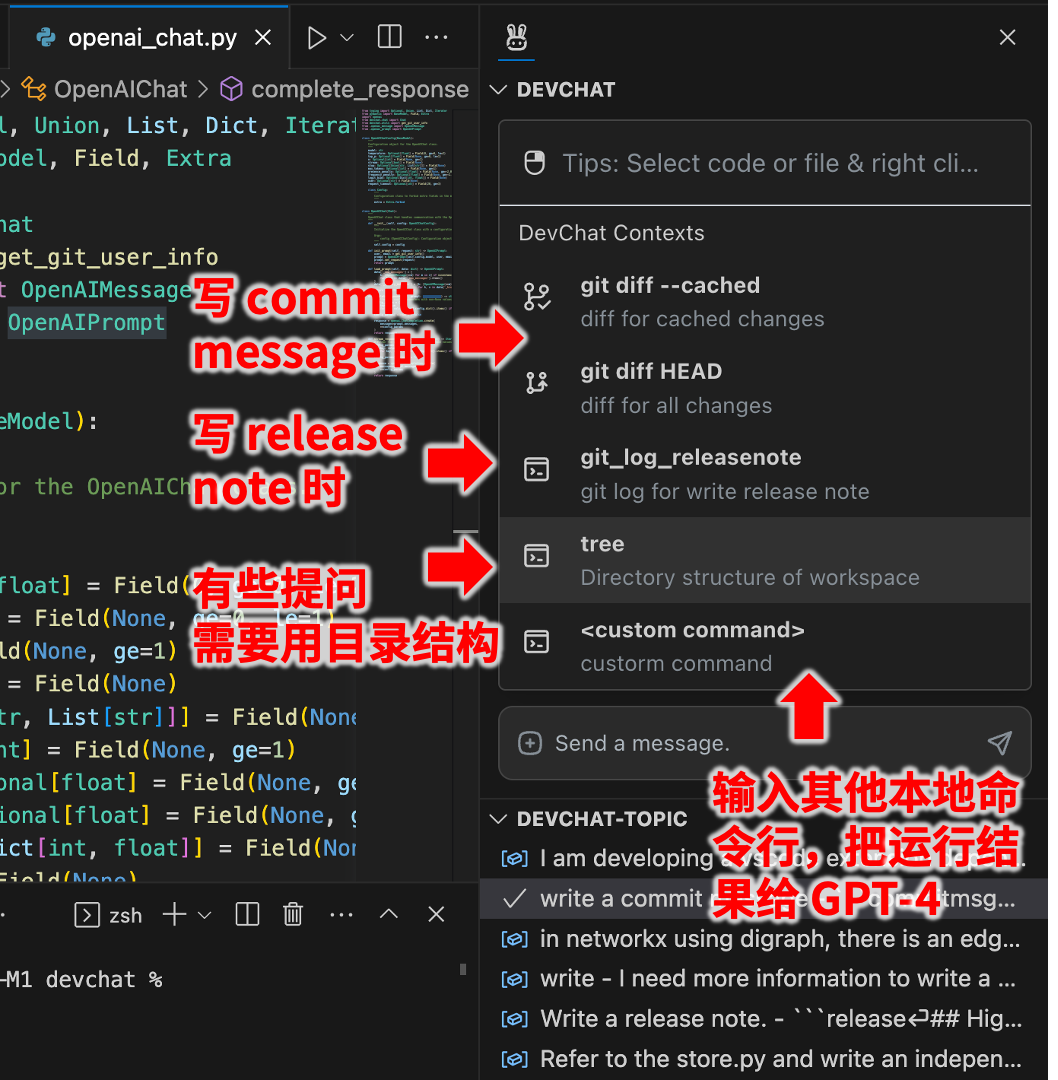This screenshot has height=1080, width=1058.
Task: Kill the terminal using the trash icon
Action: coord(292,913)
